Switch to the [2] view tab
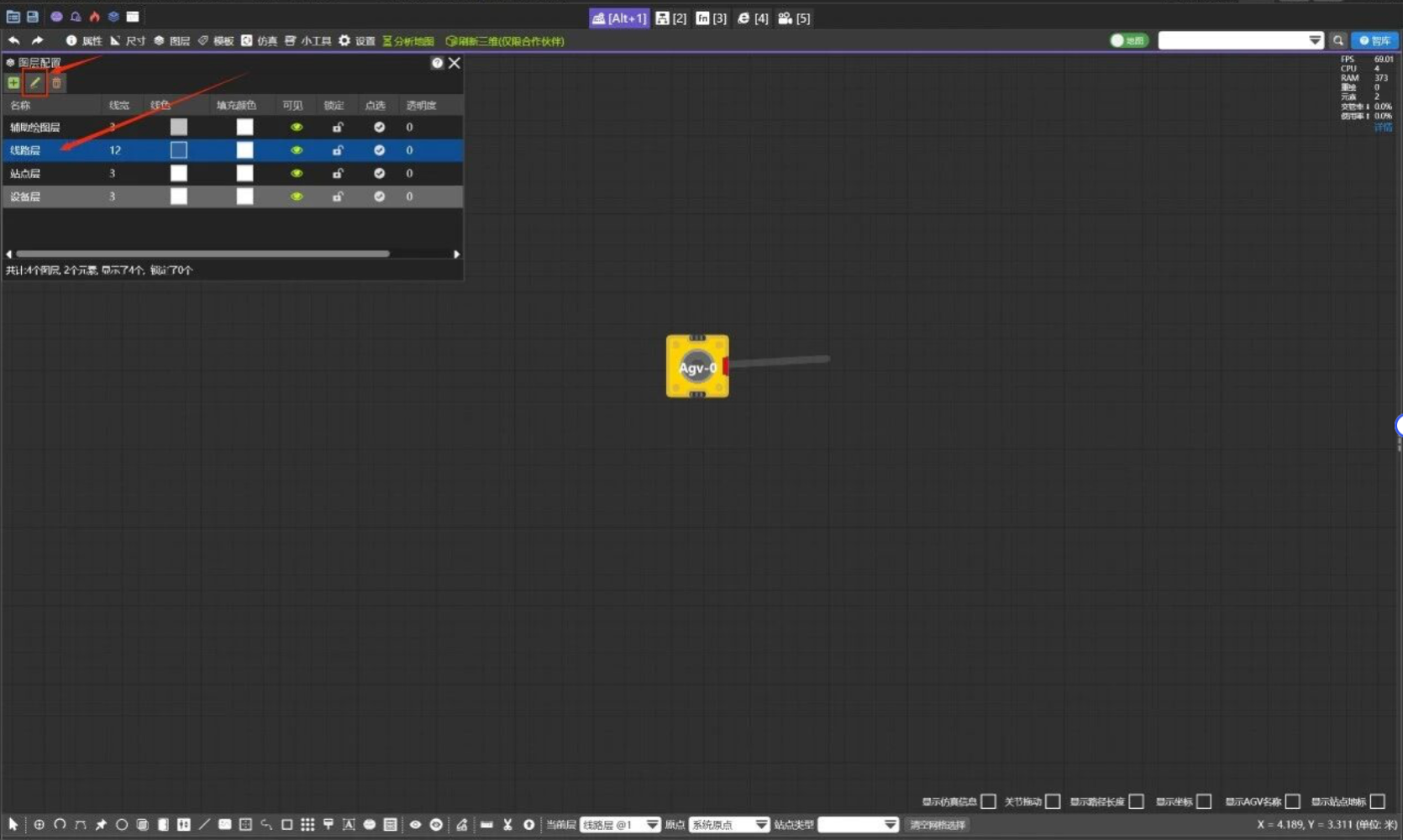 tap(671, 18)
